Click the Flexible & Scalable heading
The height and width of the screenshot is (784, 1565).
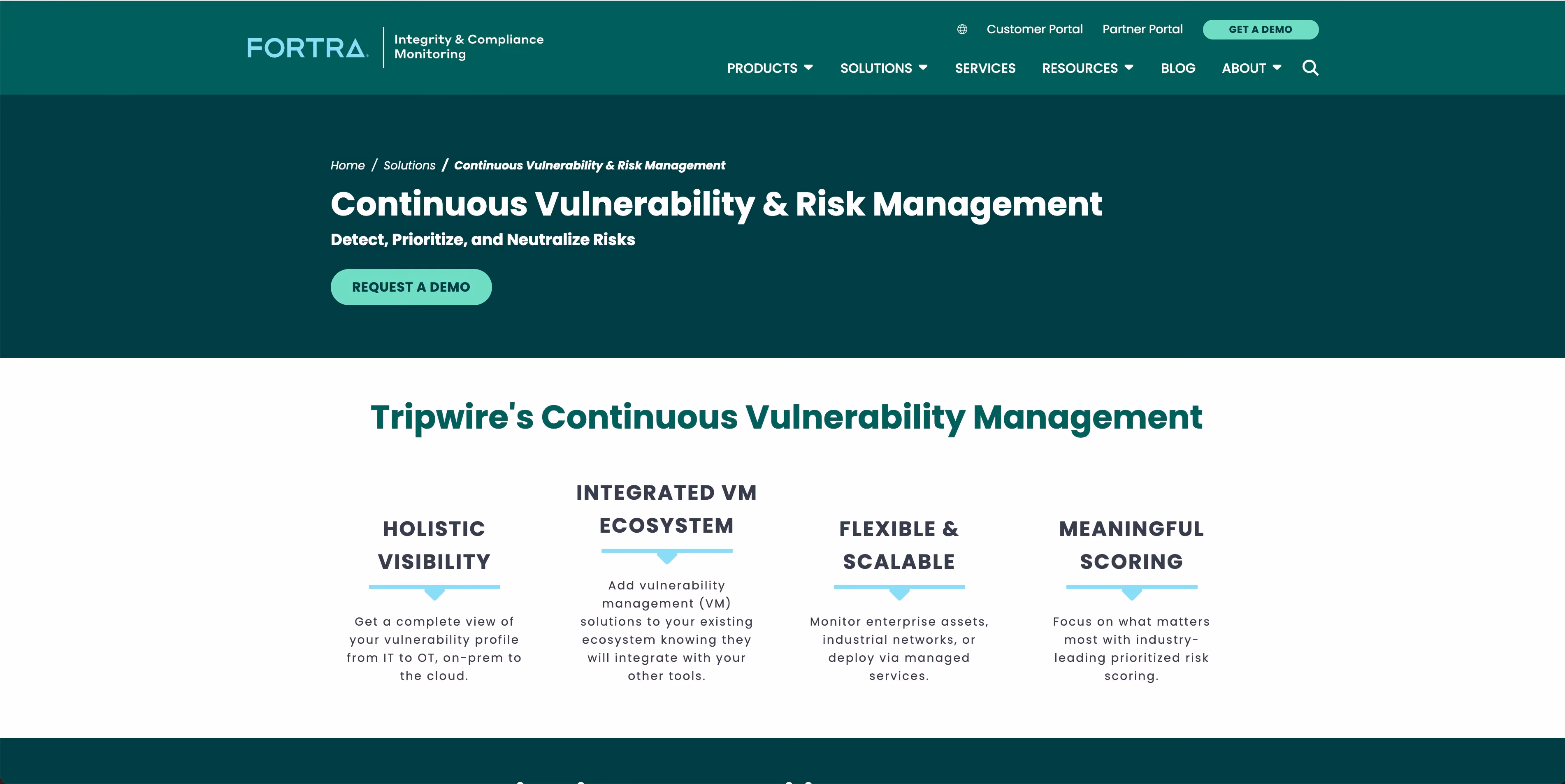tap(899, 545)
